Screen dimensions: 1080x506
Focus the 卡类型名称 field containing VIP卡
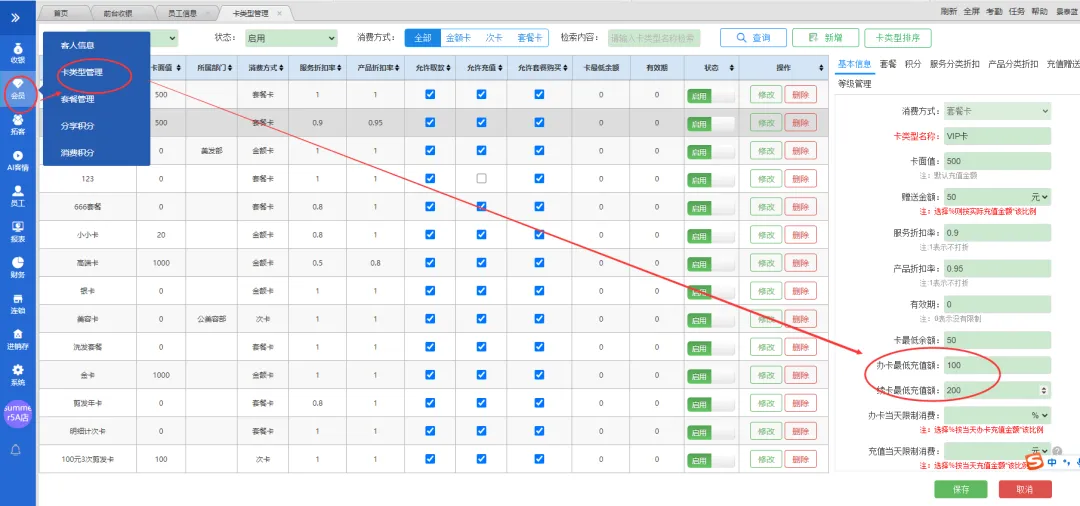(x=997, y=136)
